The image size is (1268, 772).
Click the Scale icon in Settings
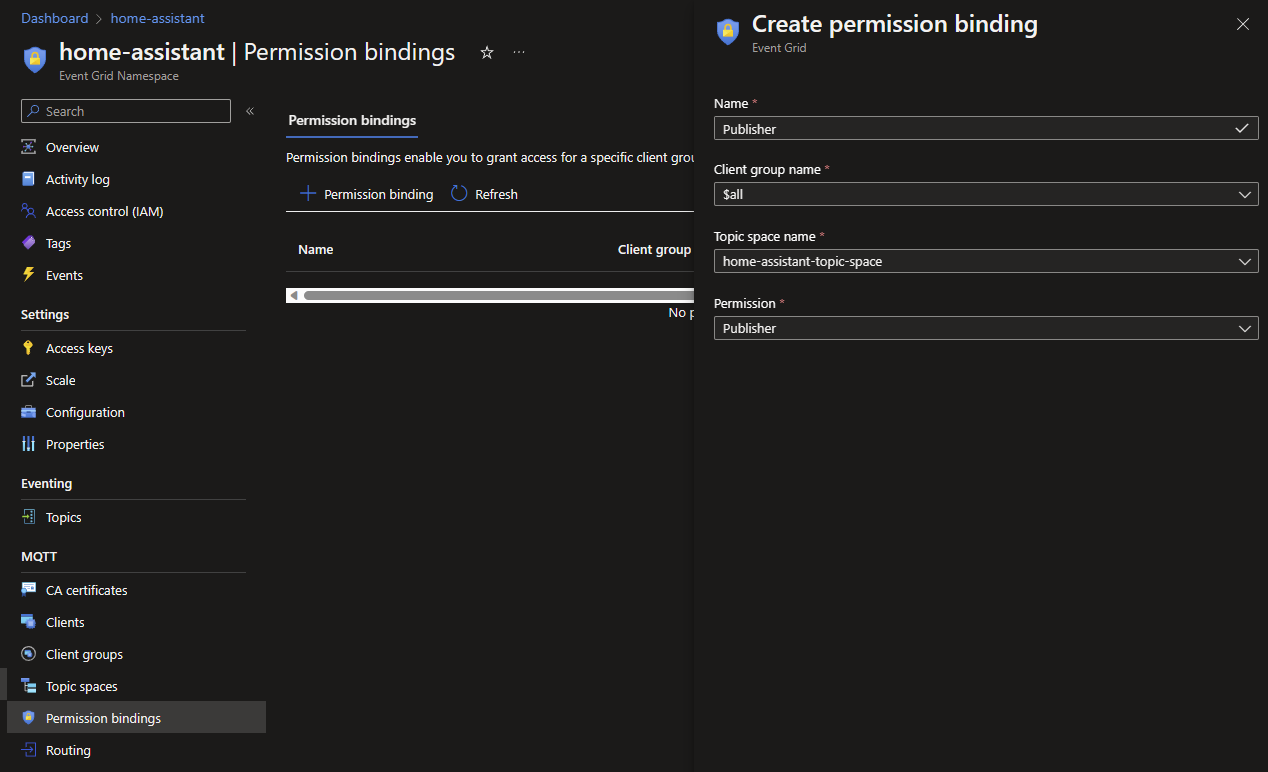pos(28,380)
